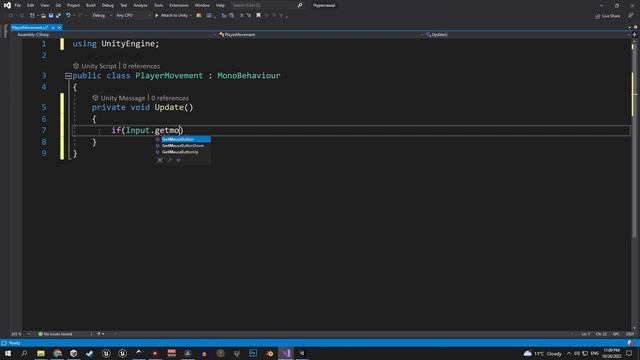Open the Debug menu
This screenshot has width=640, height=360.
point(108,5)
